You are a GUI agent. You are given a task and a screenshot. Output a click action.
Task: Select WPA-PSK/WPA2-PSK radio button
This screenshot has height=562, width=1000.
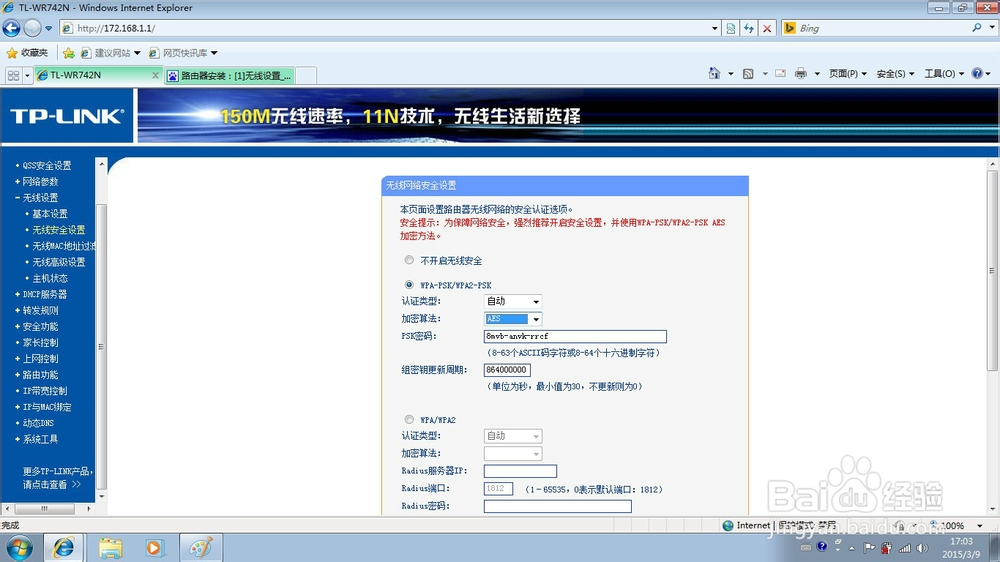coord(409,285)
